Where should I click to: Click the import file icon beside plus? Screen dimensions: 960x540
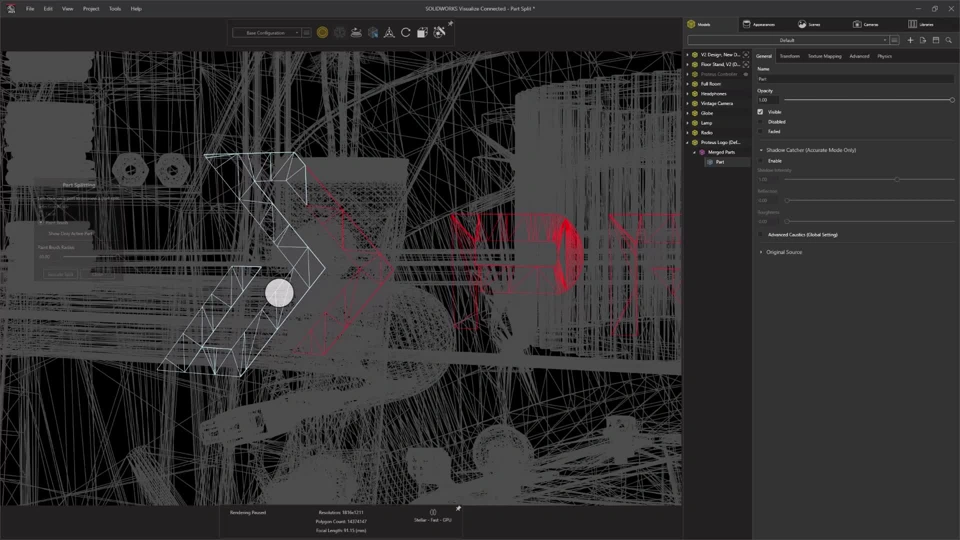[x=923, y=41]
